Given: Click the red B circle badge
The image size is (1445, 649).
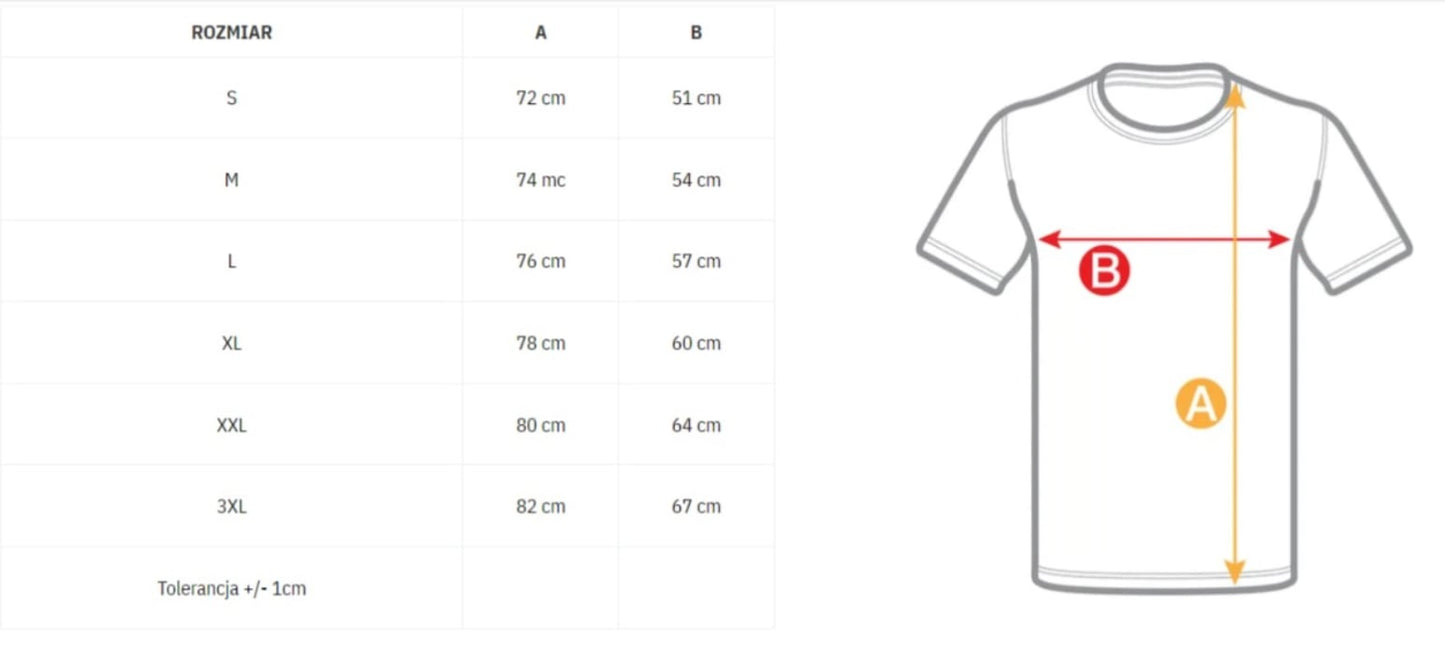Looking at the screenshot, I should click(1104, 271).
